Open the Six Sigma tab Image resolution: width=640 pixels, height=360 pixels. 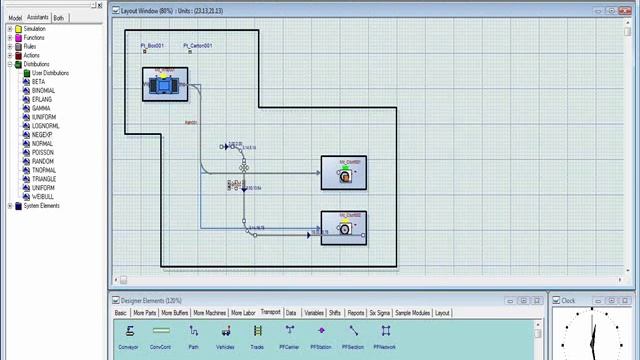tap(380, 313)
